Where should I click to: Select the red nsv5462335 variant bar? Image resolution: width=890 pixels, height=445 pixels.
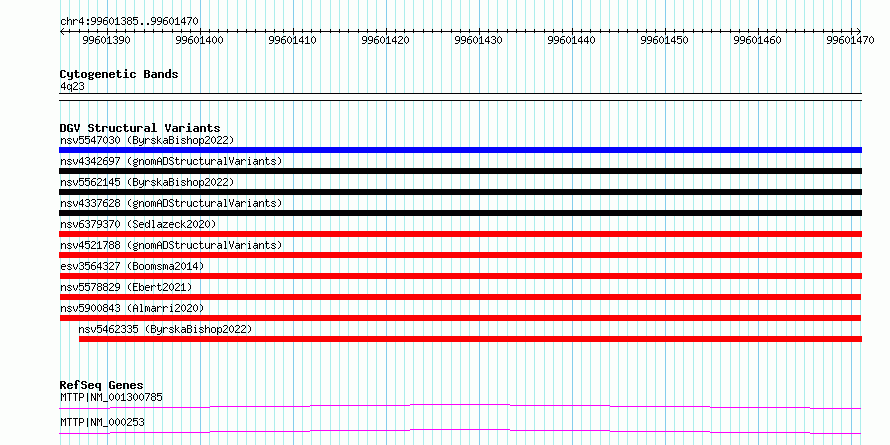point(471,339)
